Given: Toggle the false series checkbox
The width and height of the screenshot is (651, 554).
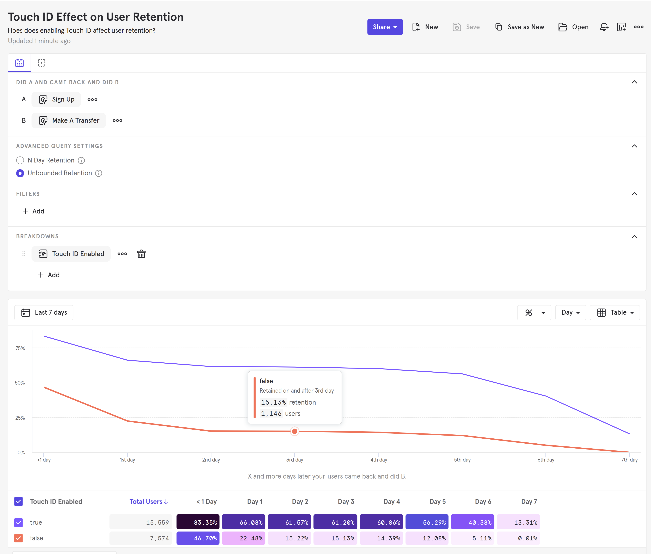Looking at the screenshot, I should tap(18, 538).
